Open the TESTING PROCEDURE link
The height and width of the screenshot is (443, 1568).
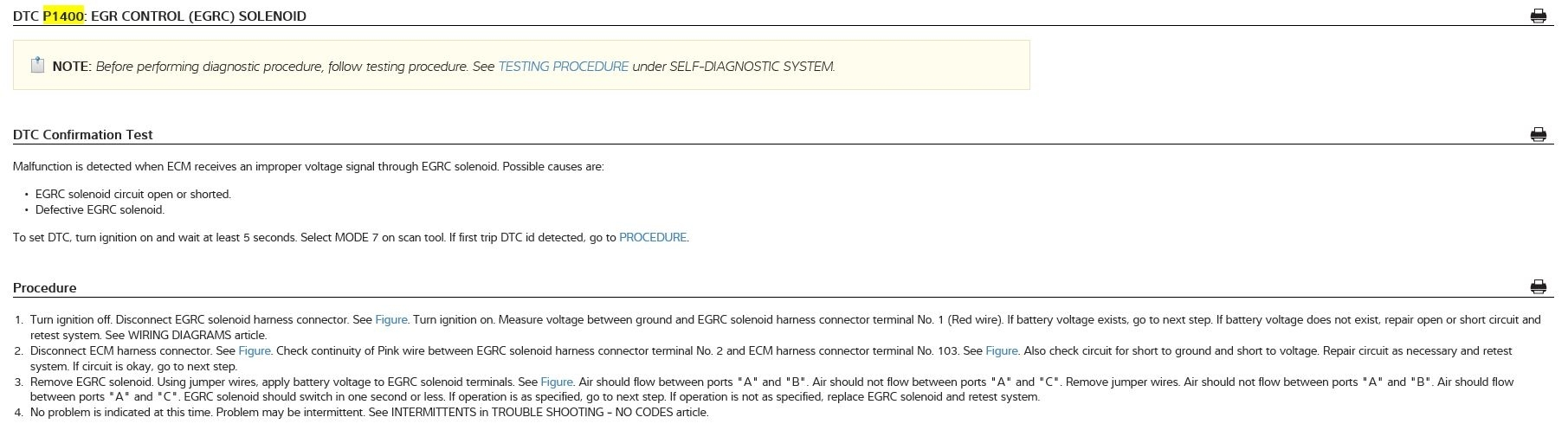point(563,67)
